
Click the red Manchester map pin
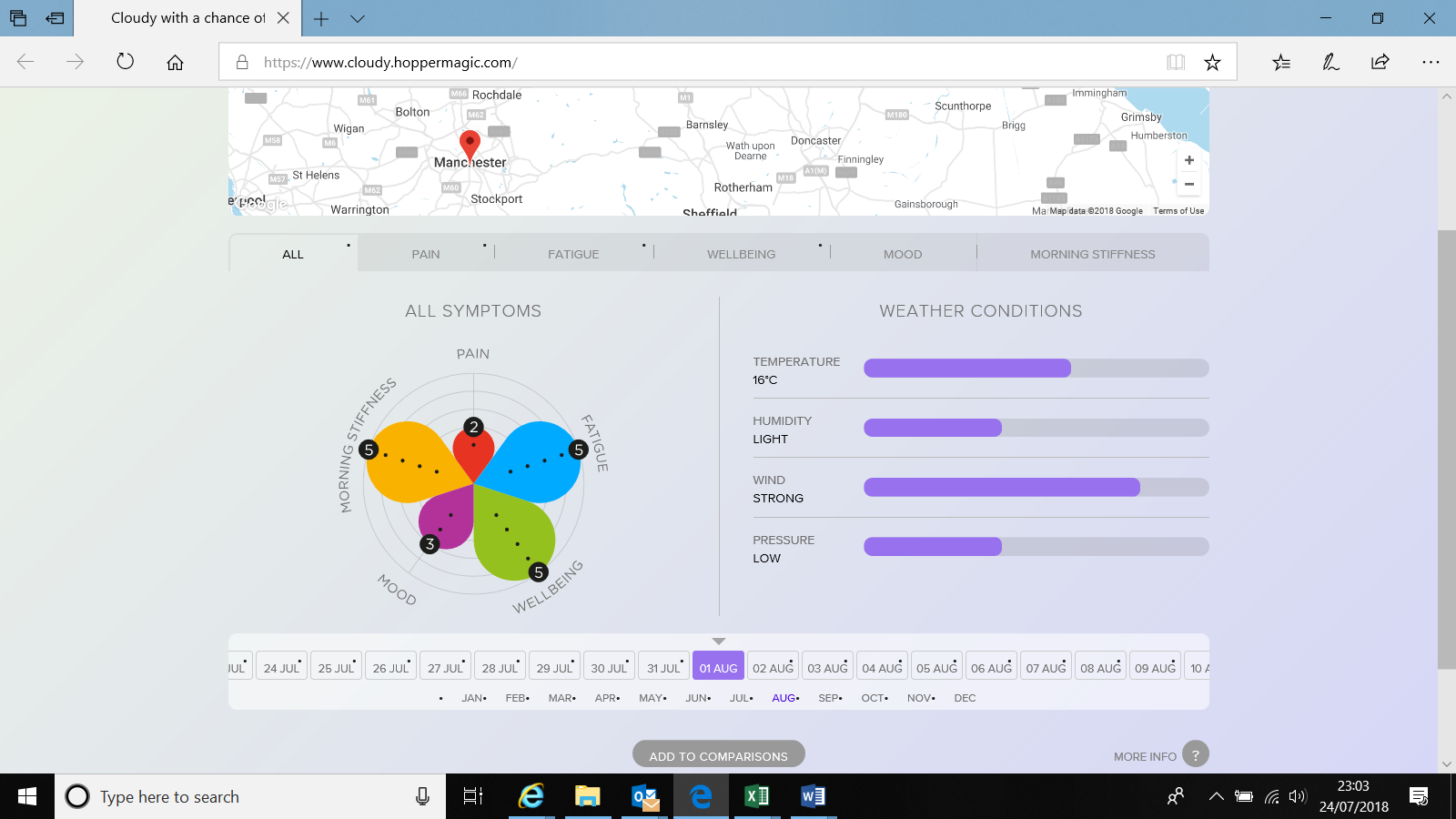(470, 144)
